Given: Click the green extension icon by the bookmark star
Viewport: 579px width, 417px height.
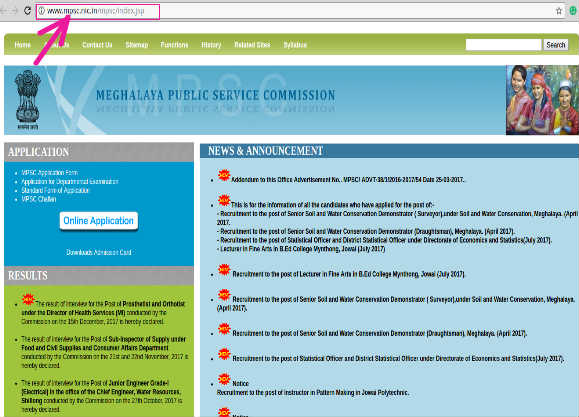Looking at the screenshot, I should (573, 11).
